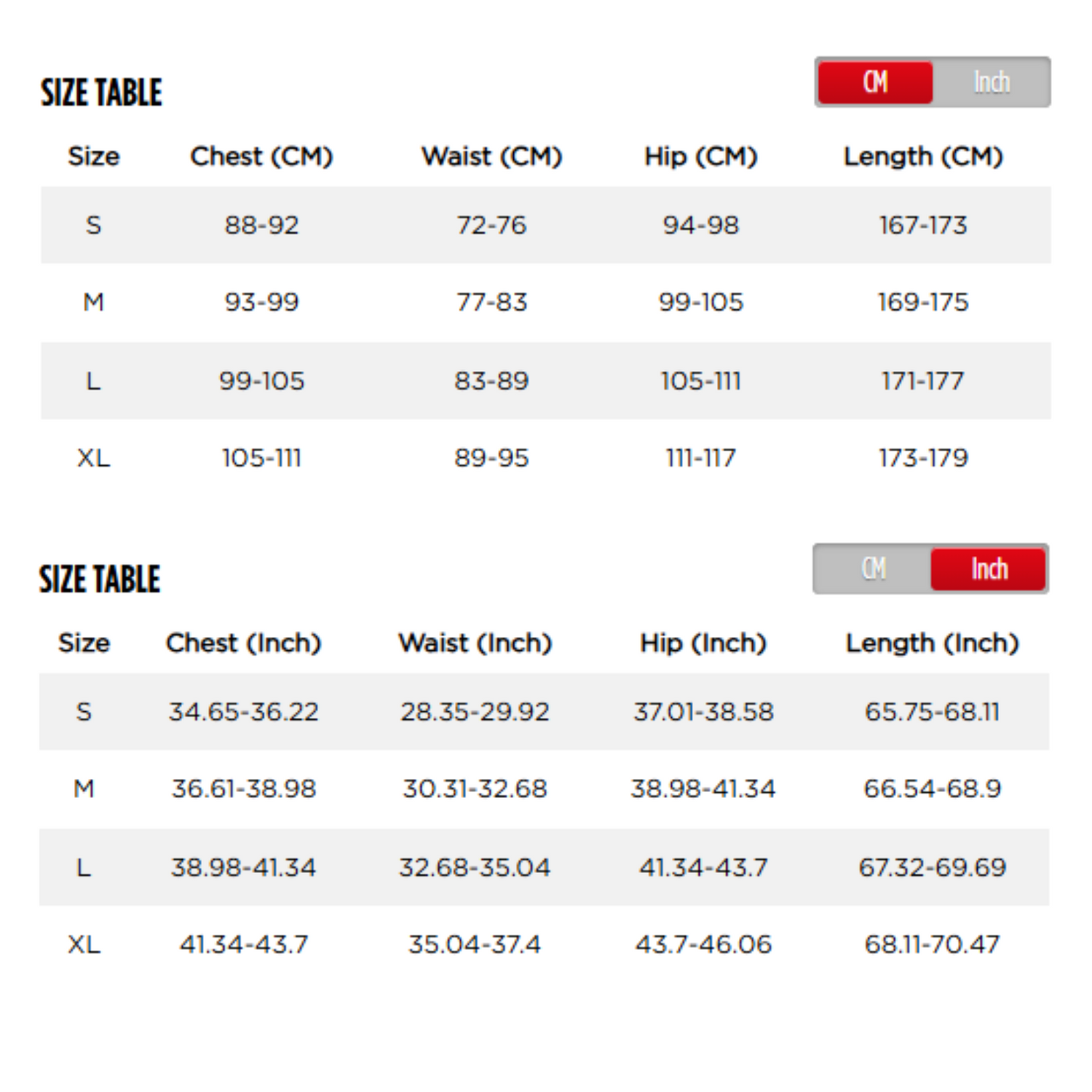Select the Hip (CM) column header
The height and width of the screenshot is (1092, 1092).
pos(701,156)
